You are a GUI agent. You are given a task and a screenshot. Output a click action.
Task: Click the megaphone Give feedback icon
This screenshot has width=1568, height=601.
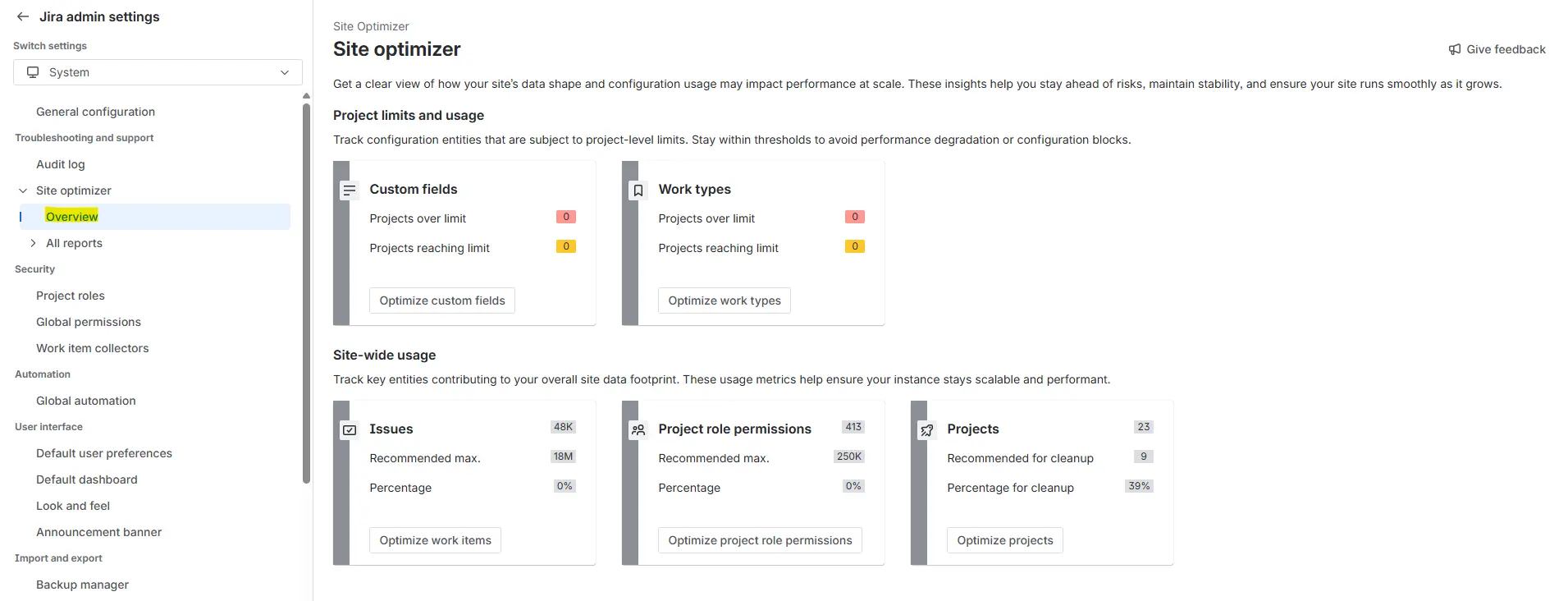pyautogui.click(x=1455, y=49)
